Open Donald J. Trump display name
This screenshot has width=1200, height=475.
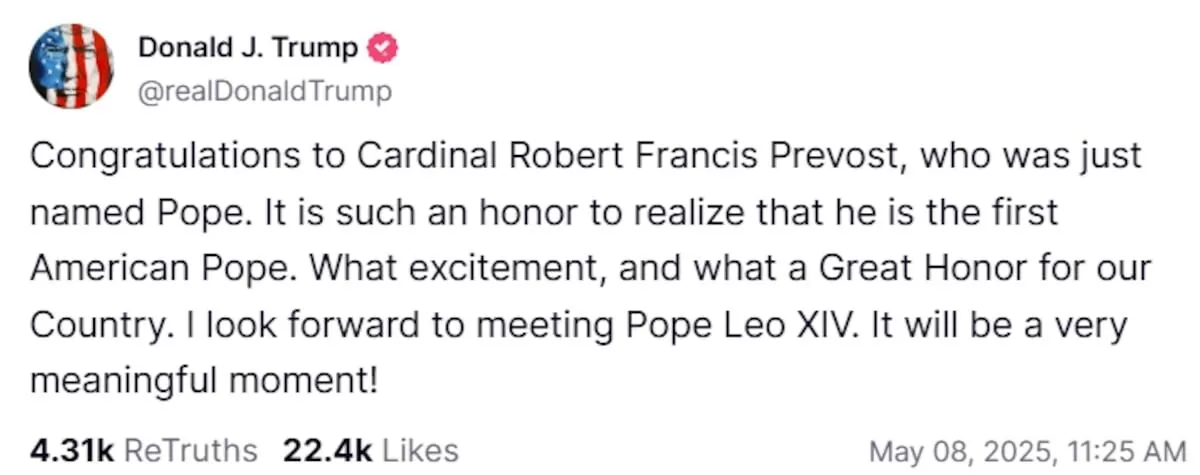(x=247, y=47)
